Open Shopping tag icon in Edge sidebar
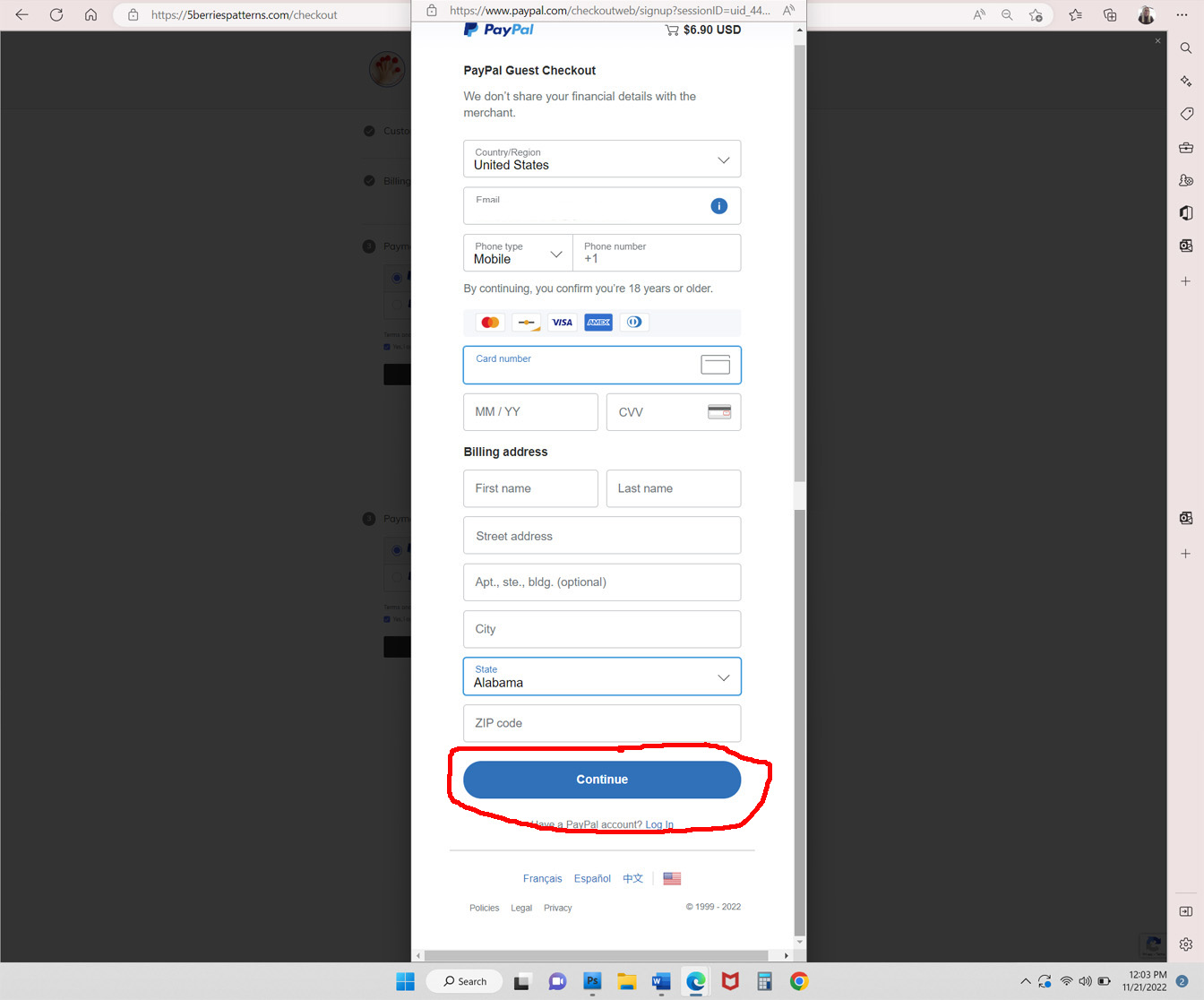 coord(1185,114)
